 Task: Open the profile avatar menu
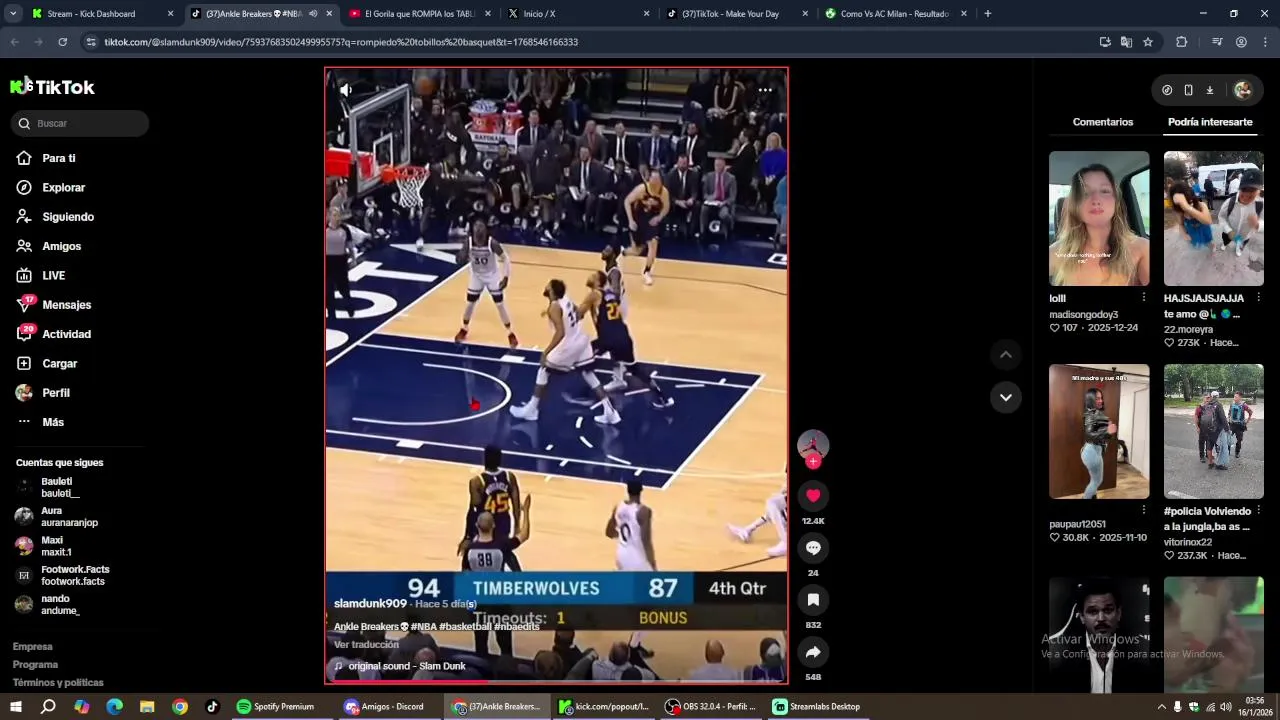pyautogui.click(x=1243, y=90)
